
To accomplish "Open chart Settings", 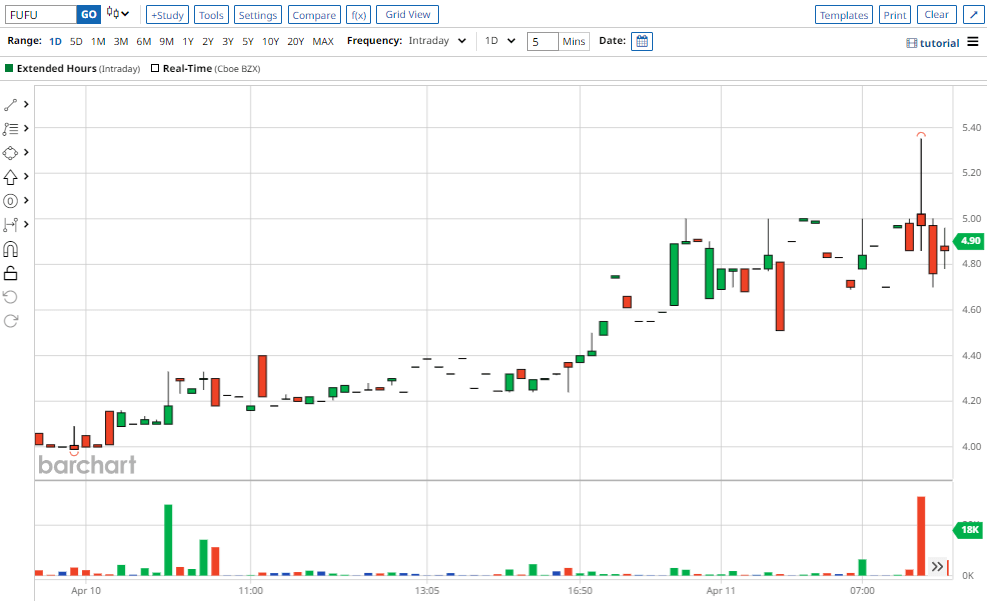I will (x=257, y=15).
